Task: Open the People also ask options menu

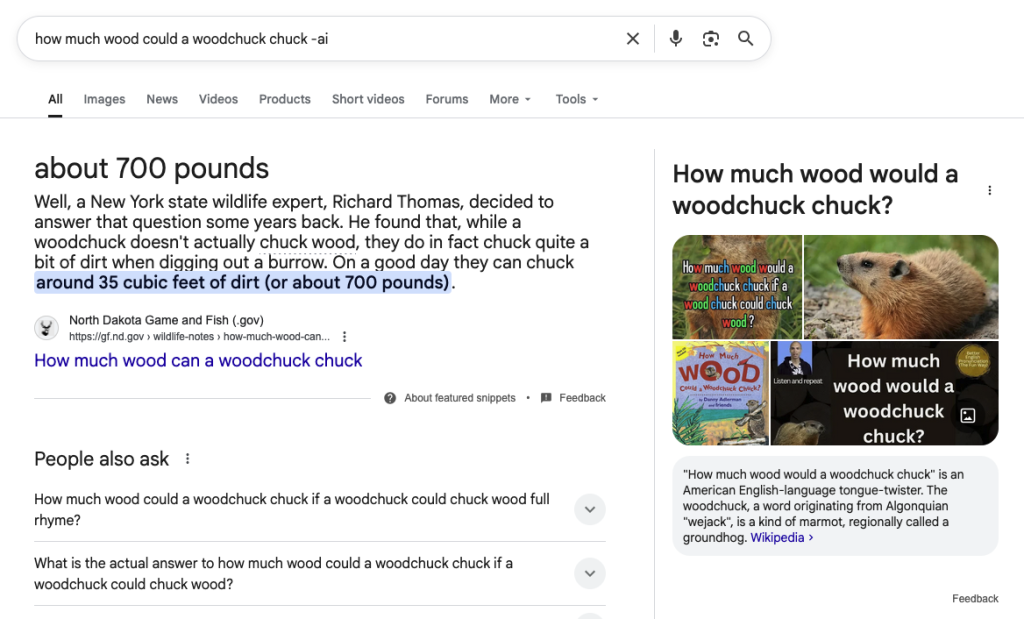Action: point(187,459)
